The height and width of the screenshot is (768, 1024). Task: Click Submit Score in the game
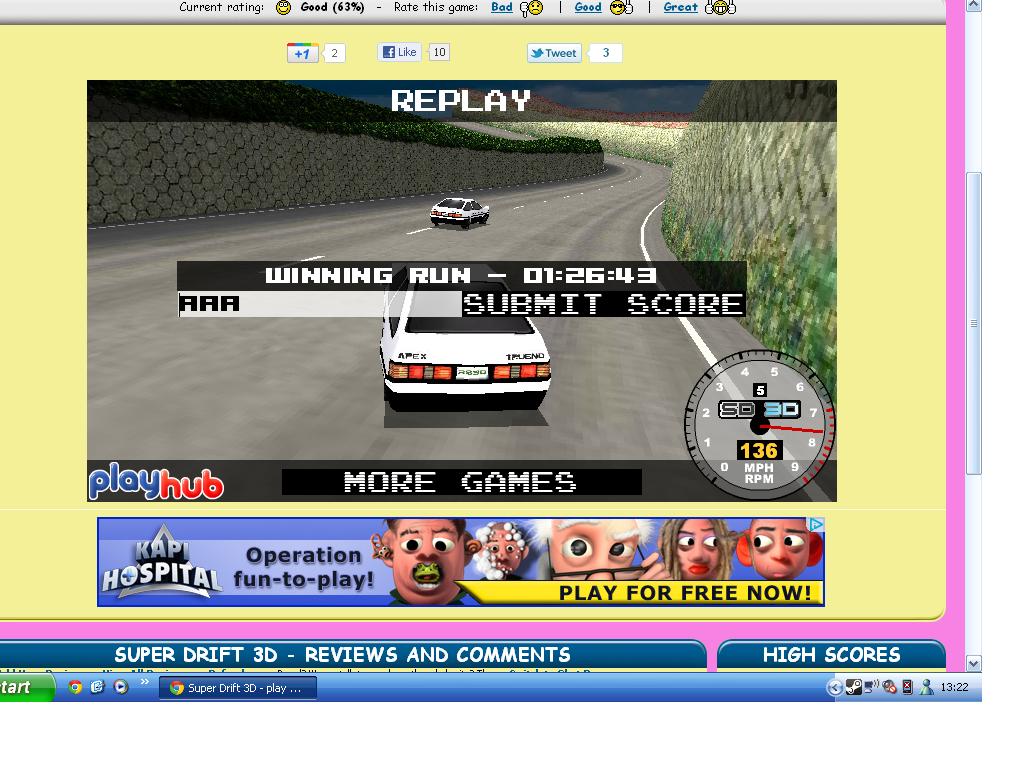pyautogui.click(x=603, y=304)
